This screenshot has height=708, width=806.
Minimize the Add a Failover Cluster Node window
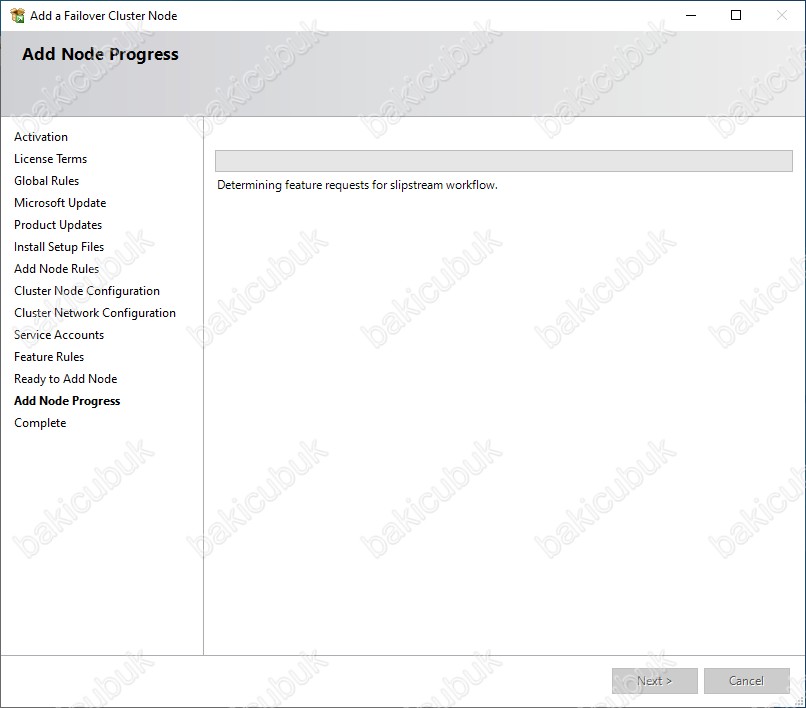point(691,15)
